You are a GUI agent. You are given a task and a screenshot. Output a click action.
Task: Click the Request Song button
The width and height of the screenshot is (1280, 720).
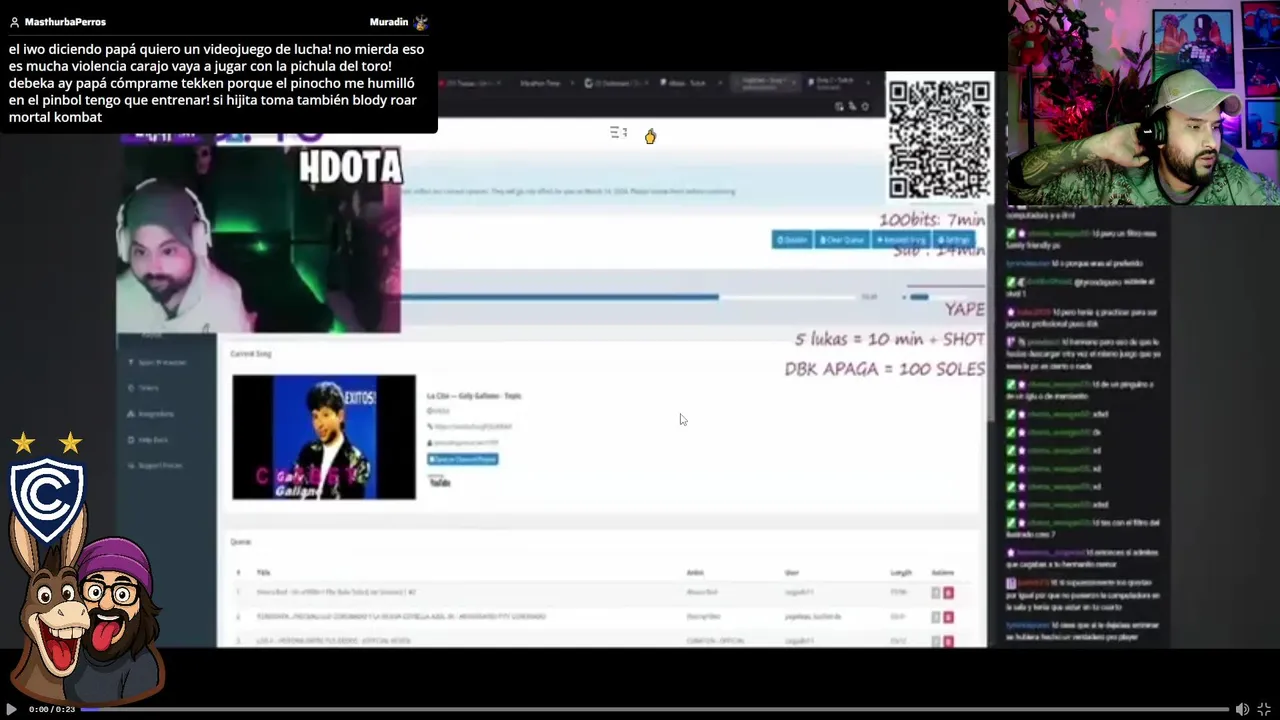(901, 240)
